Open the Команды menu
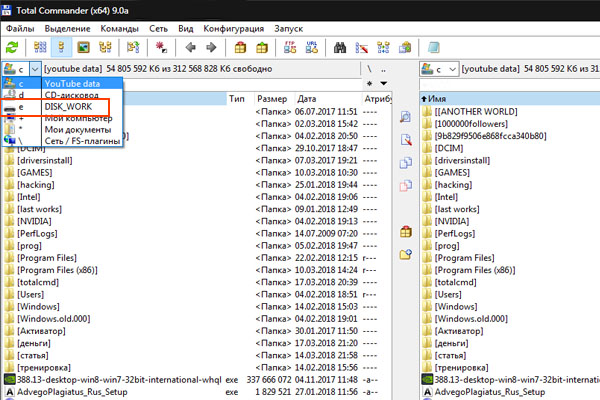The image size is (600, 400). click(x=119, y=29)
